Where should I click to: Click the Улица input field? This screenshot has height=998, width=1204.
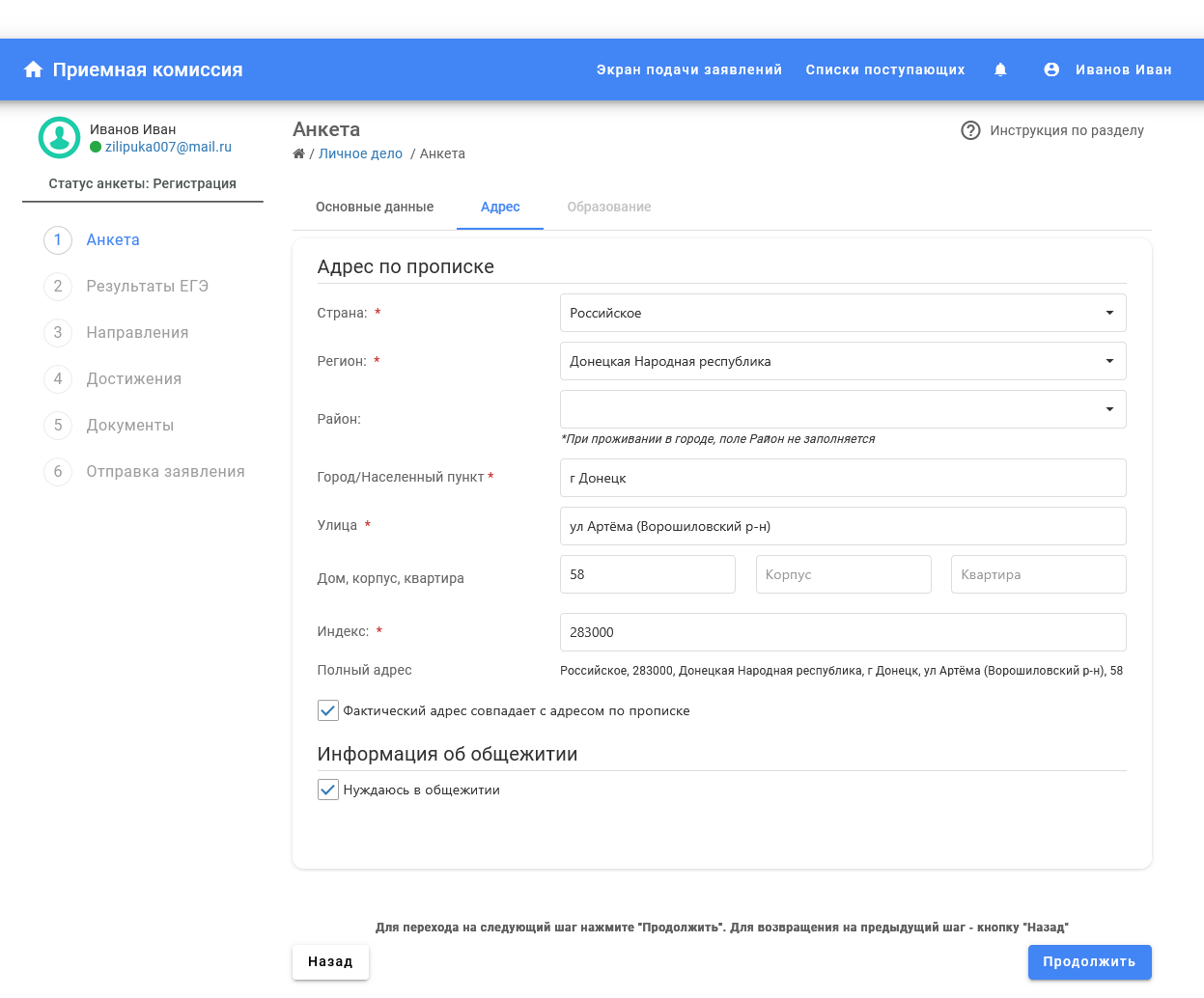click(843, 526)
